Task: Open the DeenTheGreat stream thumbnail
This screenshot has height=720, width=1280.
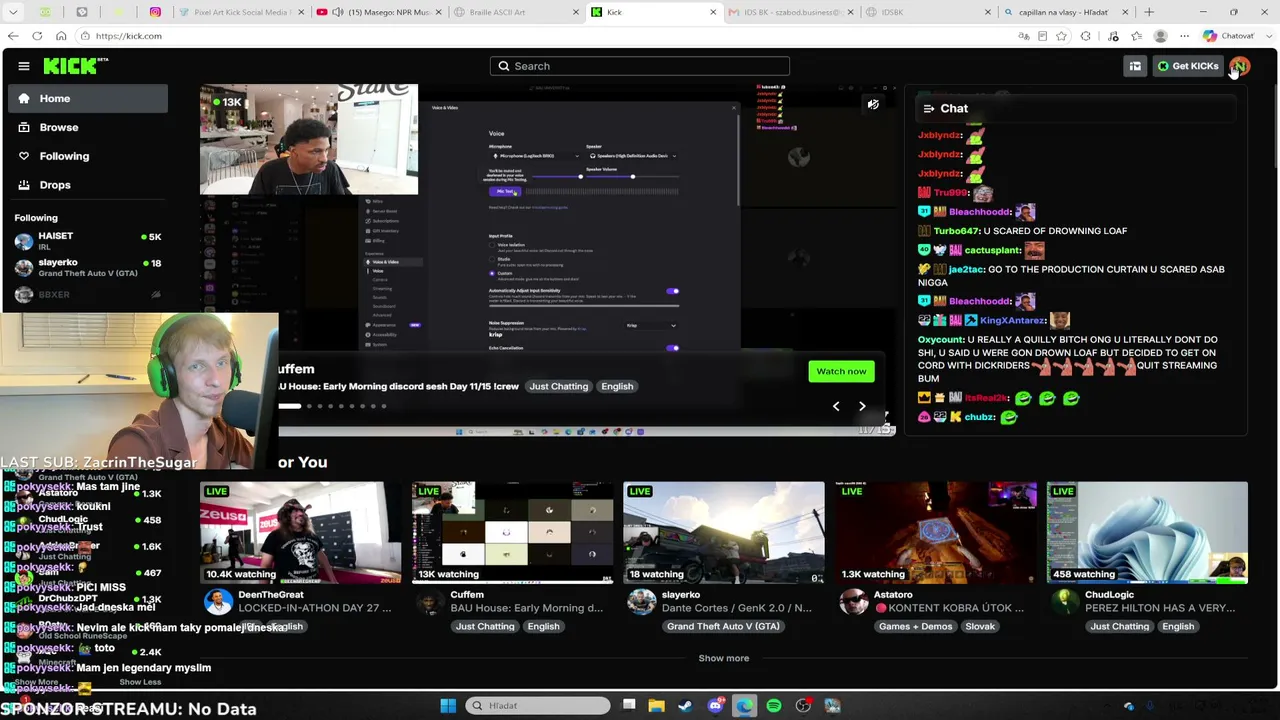Action: tap(300, 532)
